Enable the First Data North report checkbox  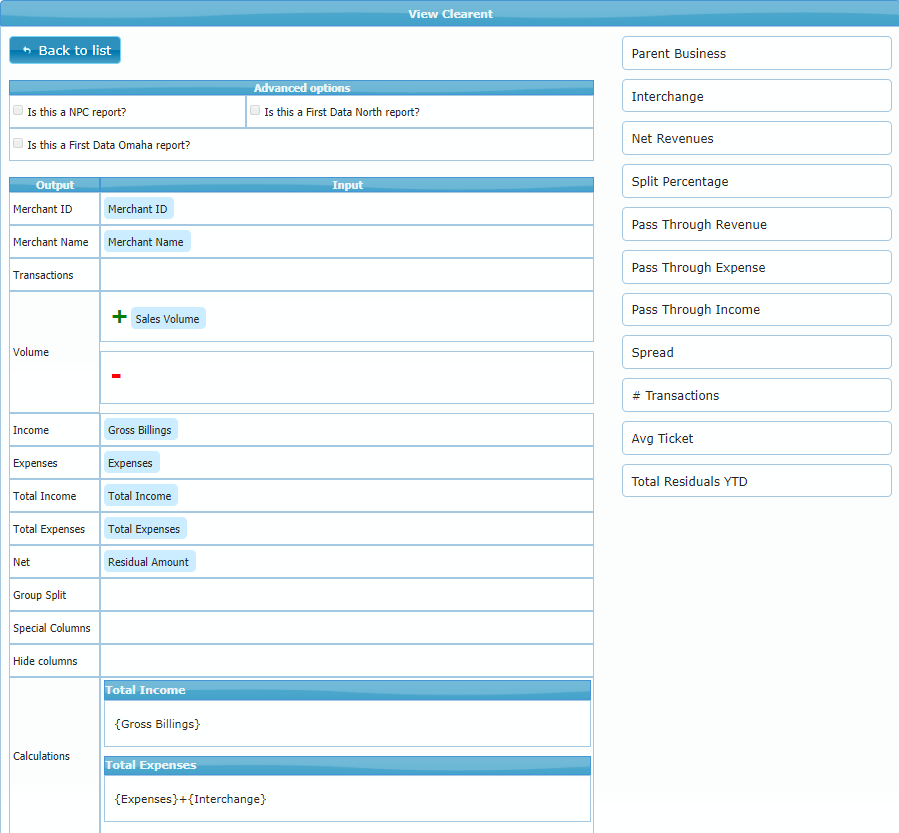click(x=255, y=111)
